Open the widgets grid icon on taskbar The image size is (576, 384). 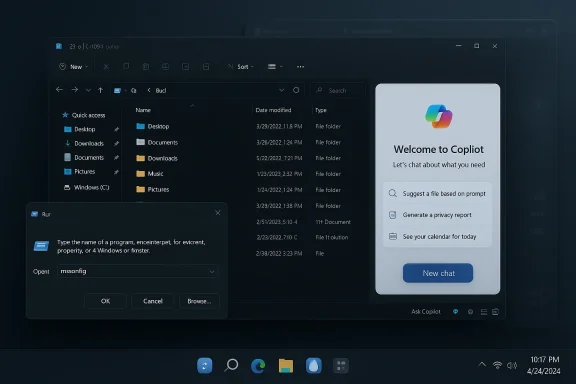pos(341,366)
